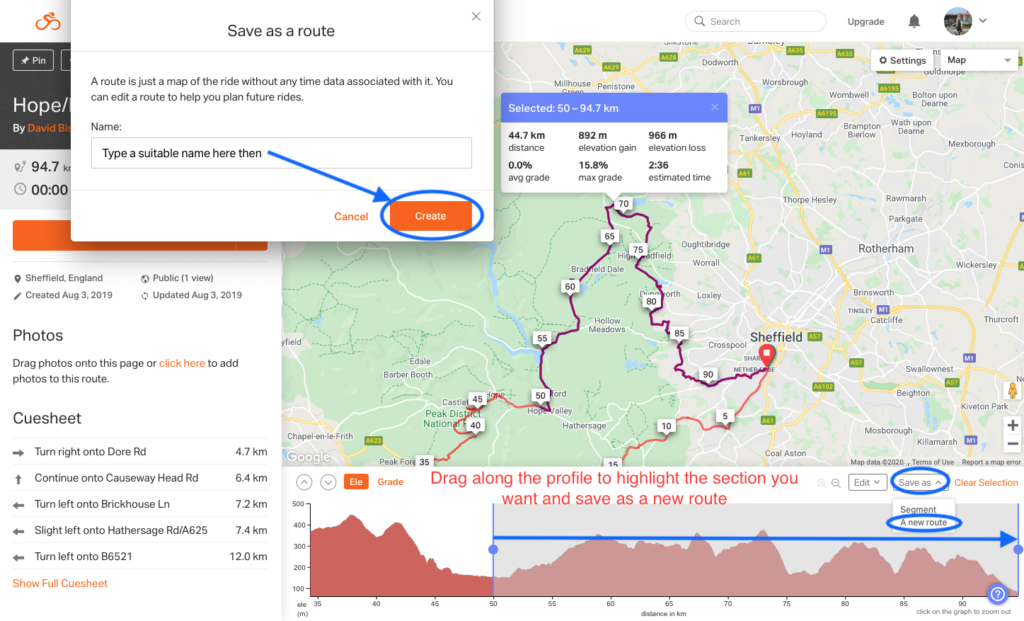Open the Map type dropdown
1024x621 pixels.
978,60
